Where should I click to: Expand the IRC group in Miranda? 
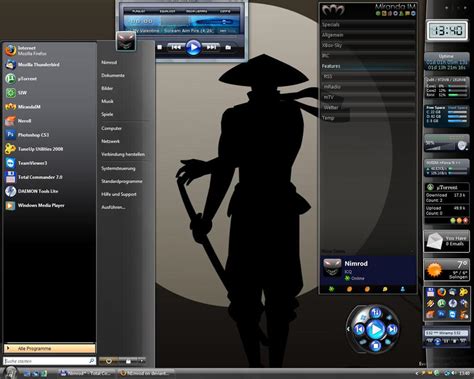pos(368,56)
